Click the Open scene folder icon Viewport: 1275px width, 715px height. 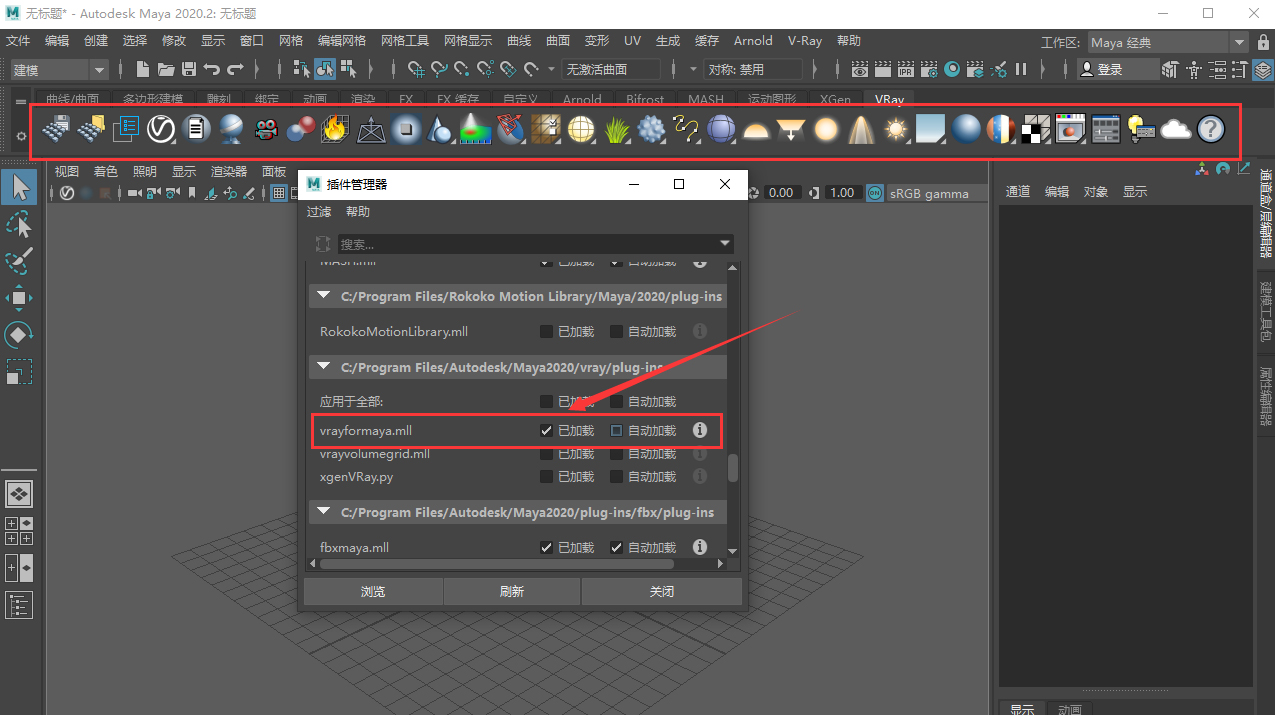point(166,69)
